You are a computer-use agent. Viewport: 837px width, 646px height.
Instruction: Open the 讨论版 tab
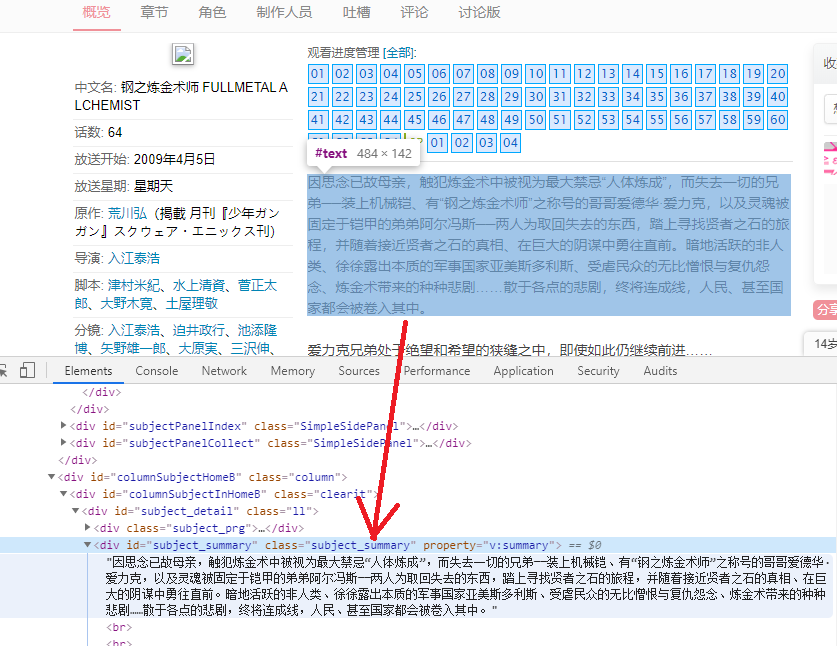479,12
